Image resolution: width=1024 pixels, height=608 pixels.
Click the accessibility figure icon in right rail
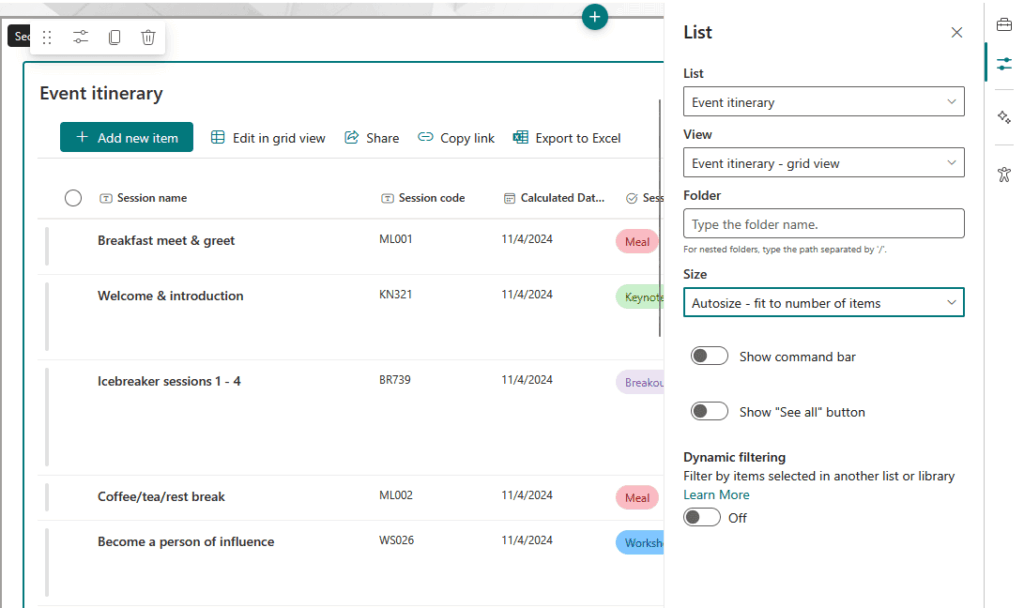pyautogui.click(x=1004, y=174)
